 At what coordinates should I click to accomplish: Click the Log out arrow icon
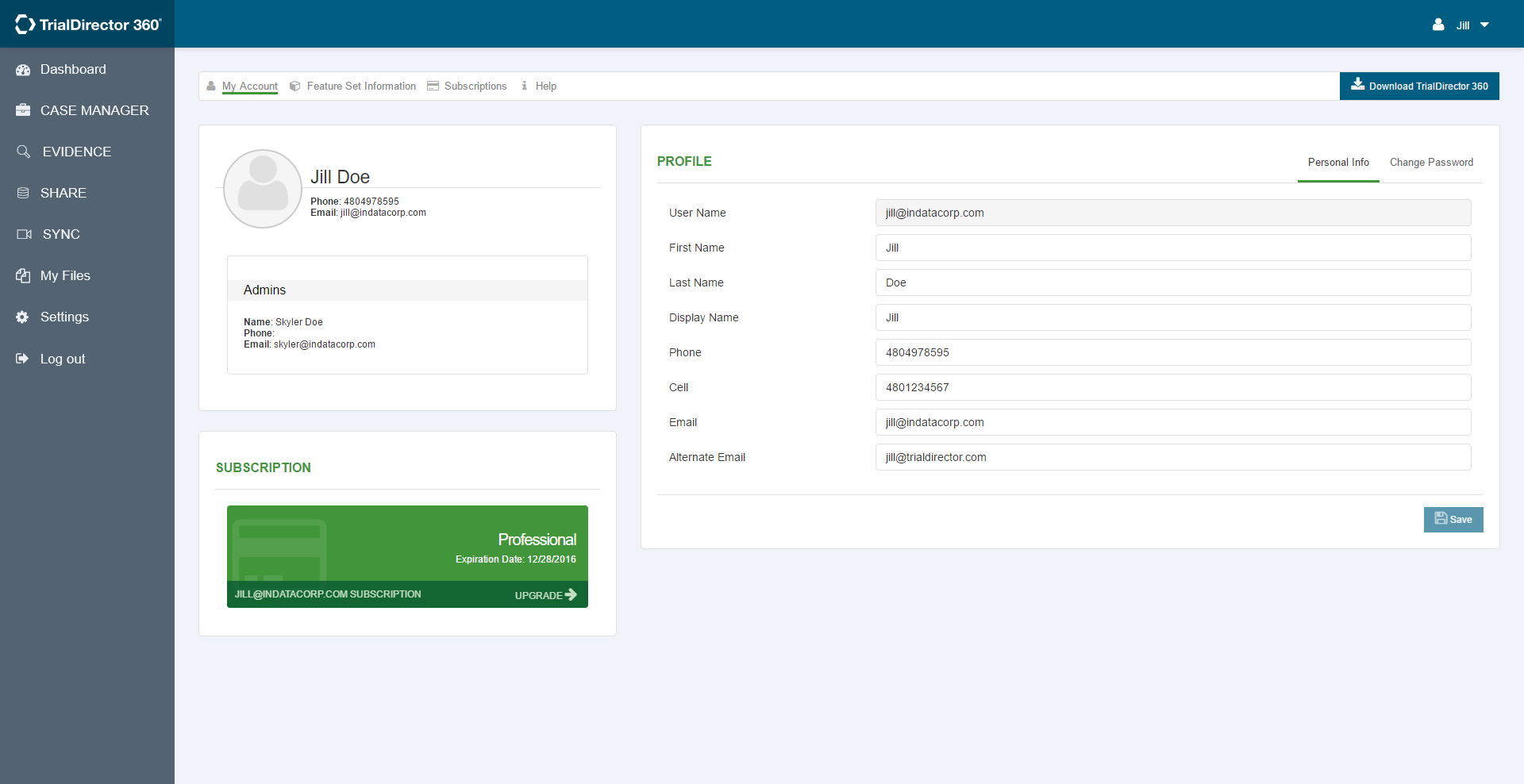point(22,359)
